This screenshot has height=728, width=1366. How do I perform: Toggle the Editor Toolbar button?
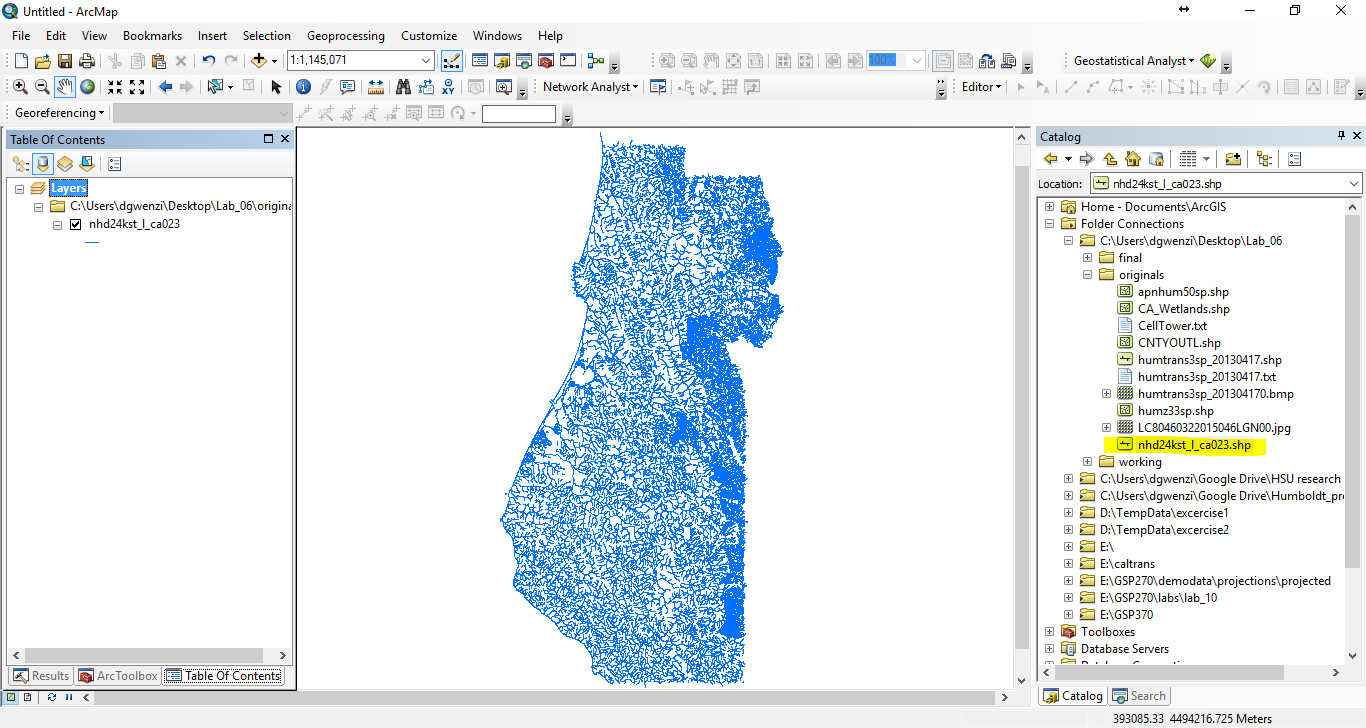coord(451,61)
